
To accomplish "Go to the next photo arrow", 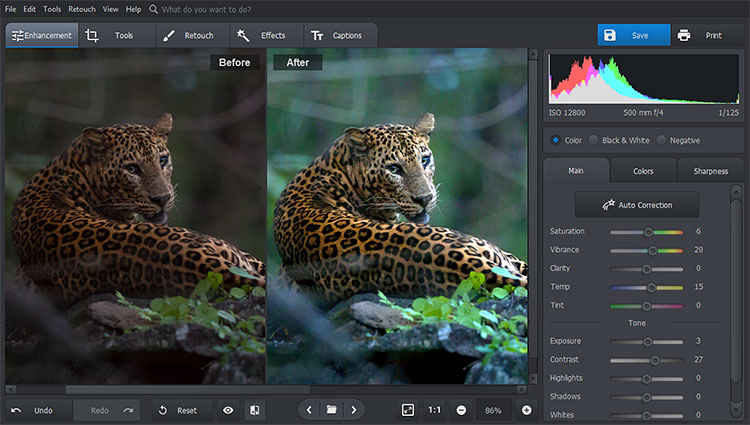I will (353, 410).
